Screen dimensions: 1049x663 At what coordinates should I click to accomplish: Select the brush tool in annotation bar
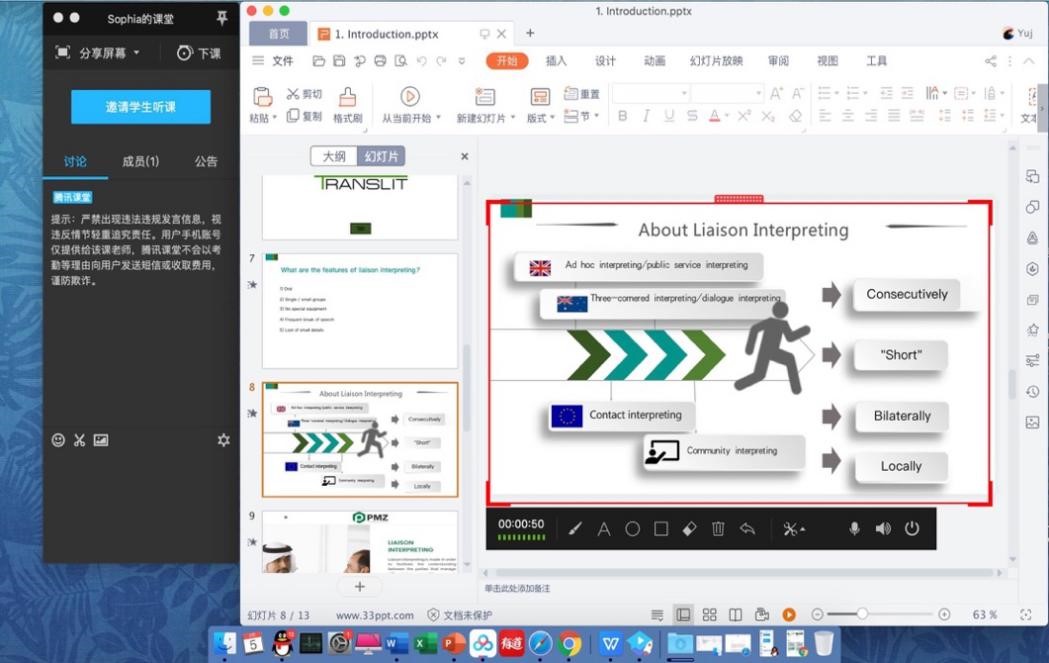(575, 529)
